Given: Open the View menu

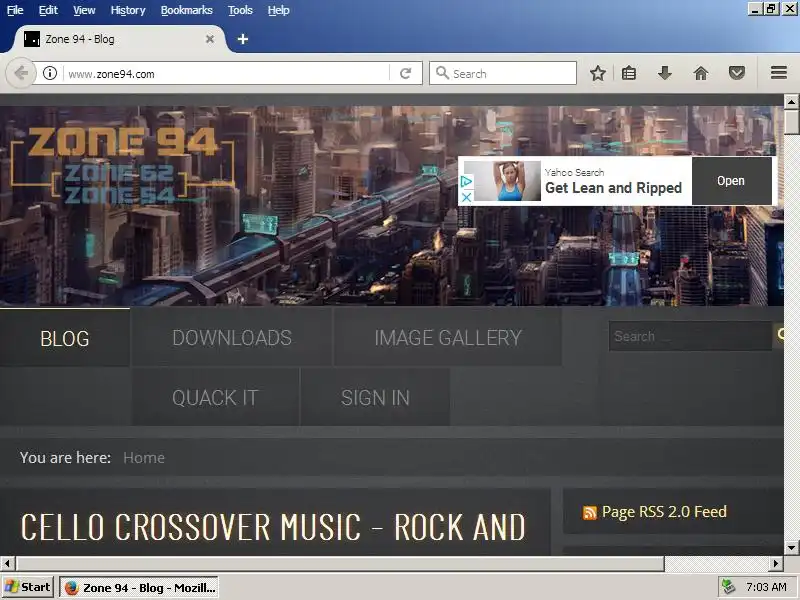Looking at the screenshot, I should 84,10.
